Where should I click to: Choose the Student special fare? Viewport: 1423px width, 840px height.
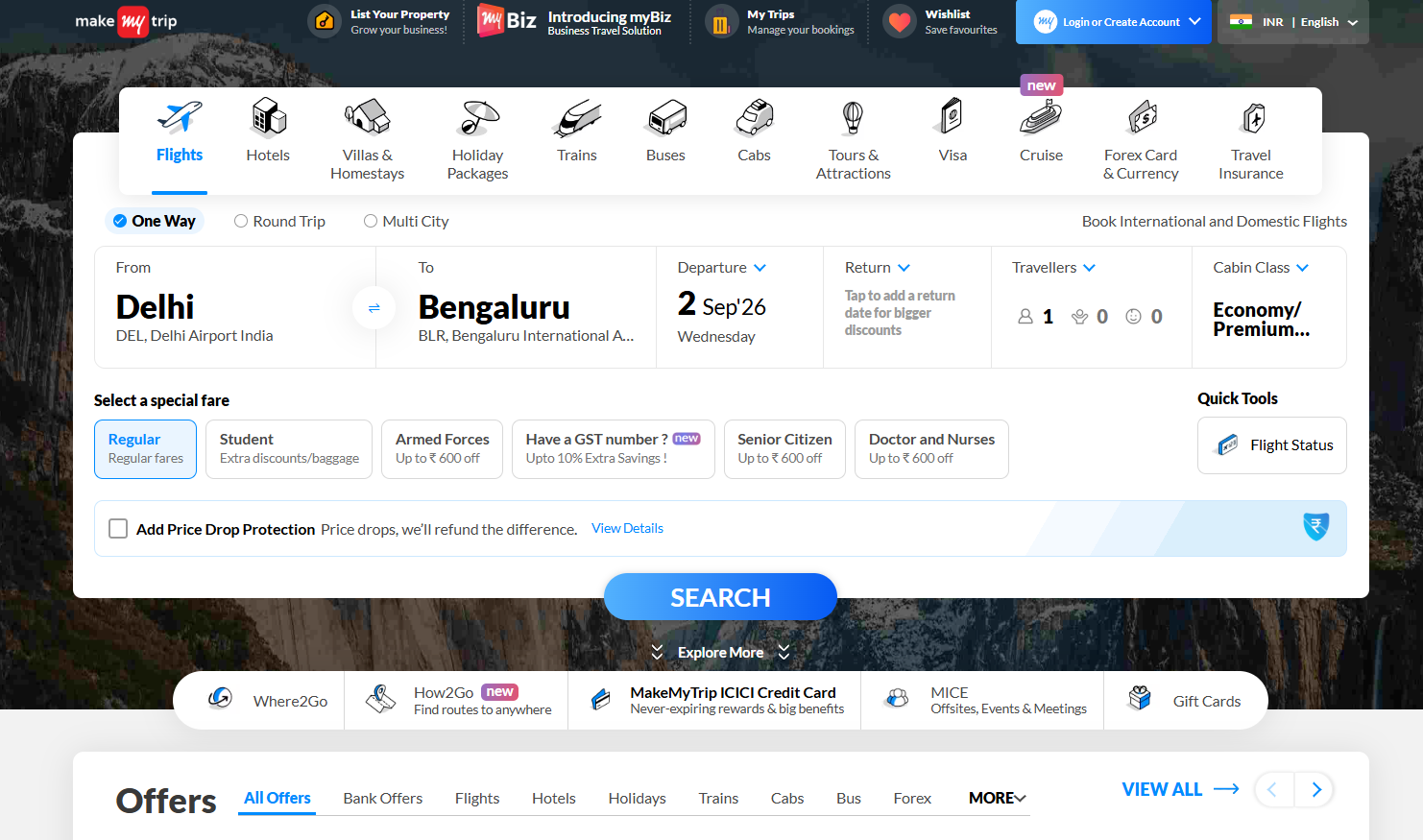click(289, 448)
